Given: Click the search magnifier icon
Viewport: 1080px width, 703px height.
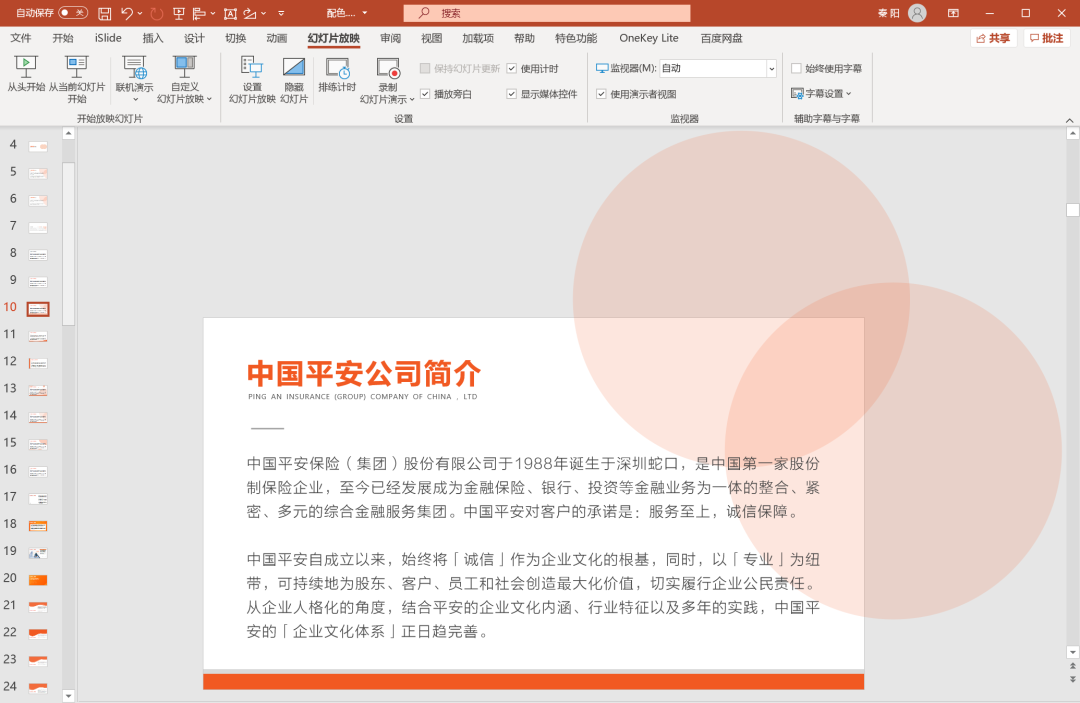Looking at the screenshot, I should point(424,13).
